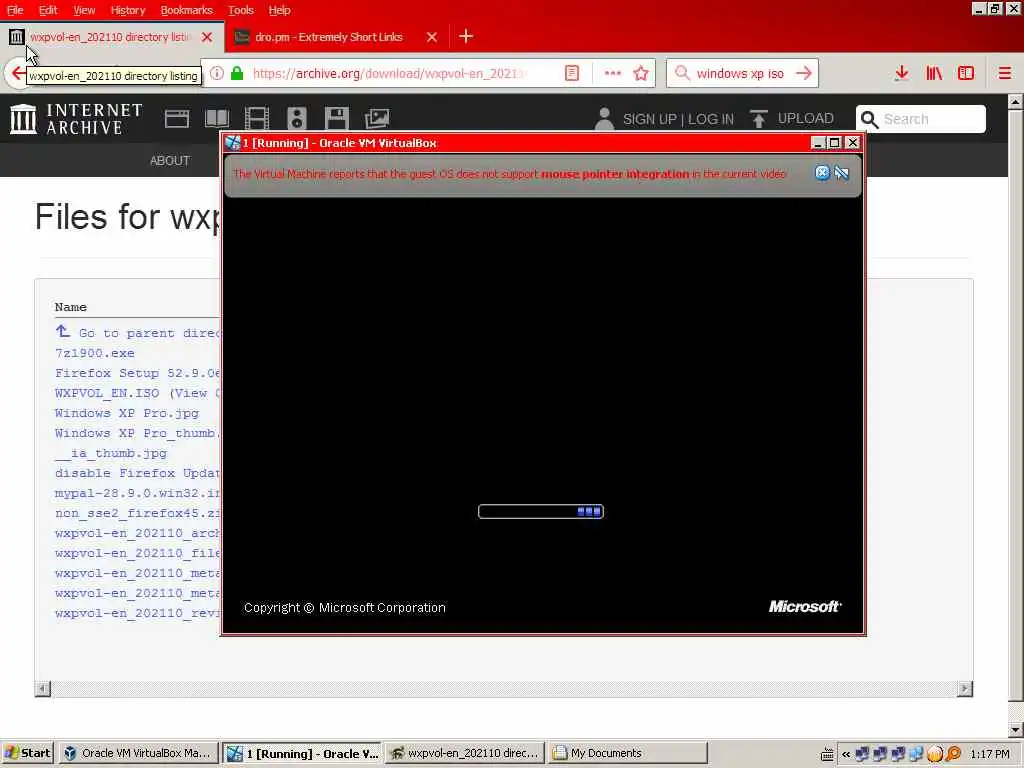Open the Texts book icon

(217, 119)
